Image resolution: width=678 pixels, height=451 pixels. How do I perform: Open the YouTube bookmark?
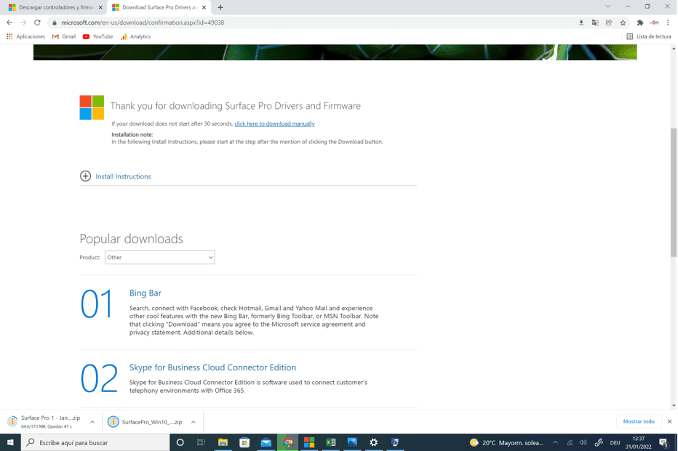tap(98, 36)
